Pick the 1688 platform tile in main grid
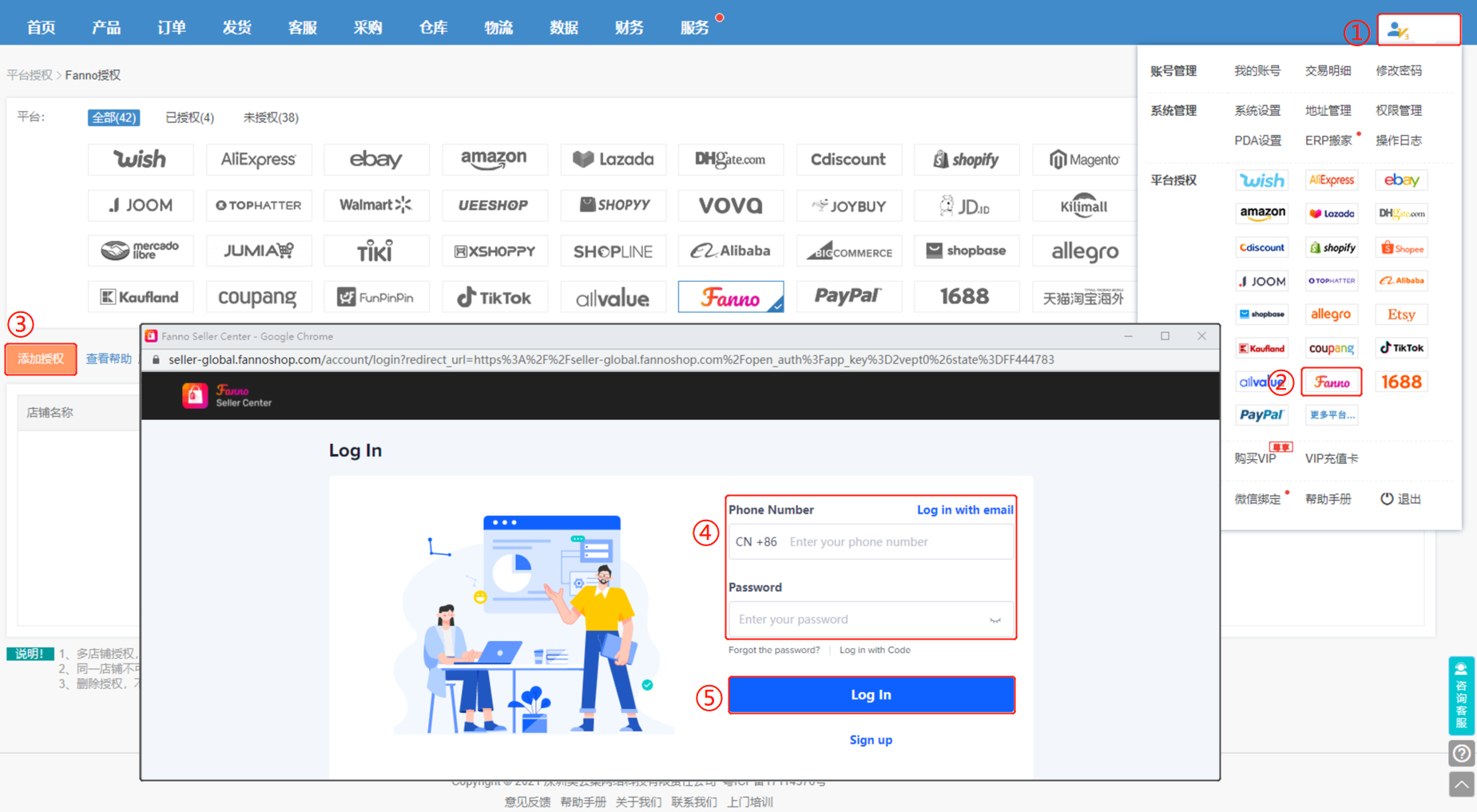 (967, 298)
